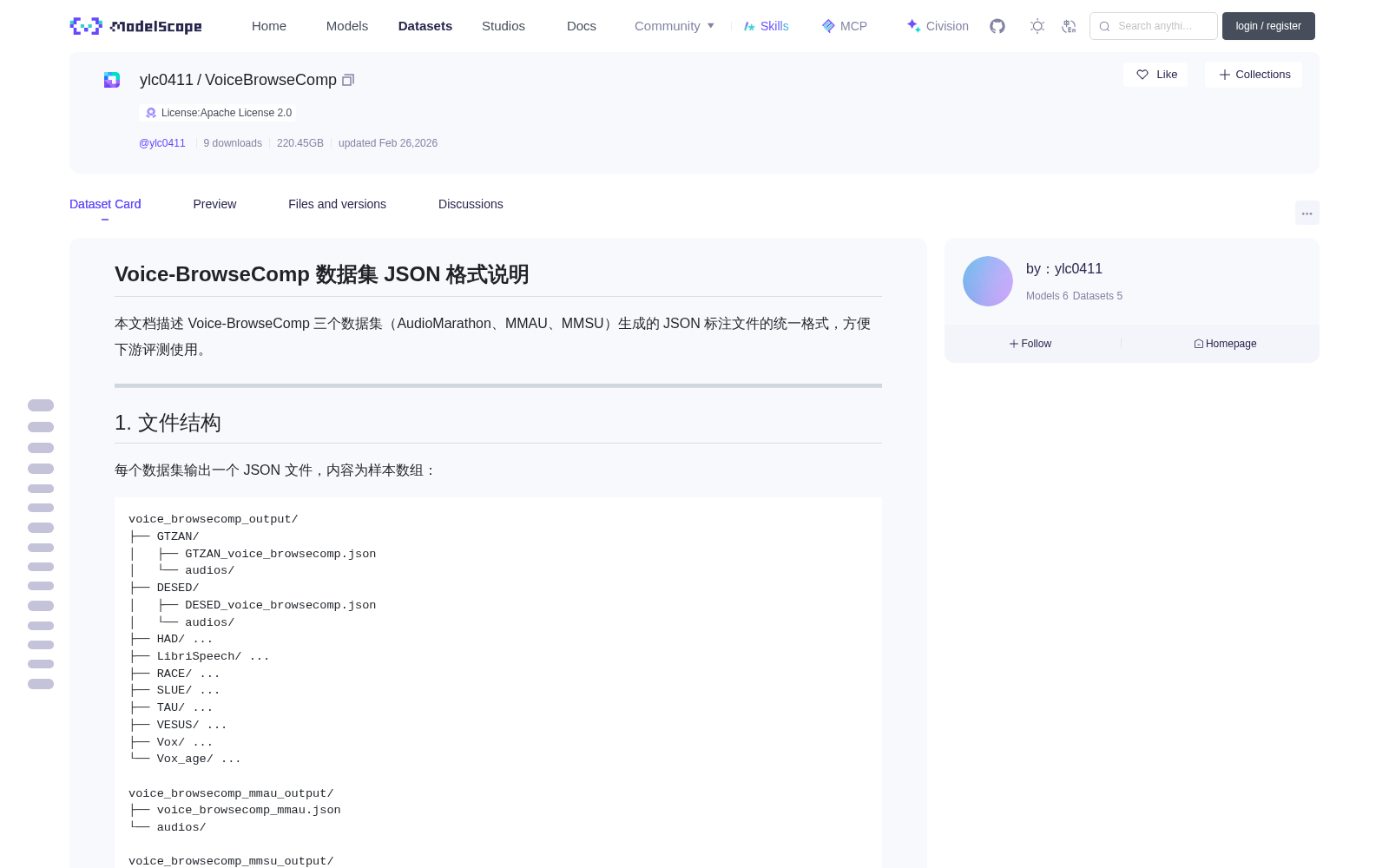This screenshot has height=868, width=1389.
Task: Click 'Models 6 Datasets 5' text
Action: [1074, 296]
